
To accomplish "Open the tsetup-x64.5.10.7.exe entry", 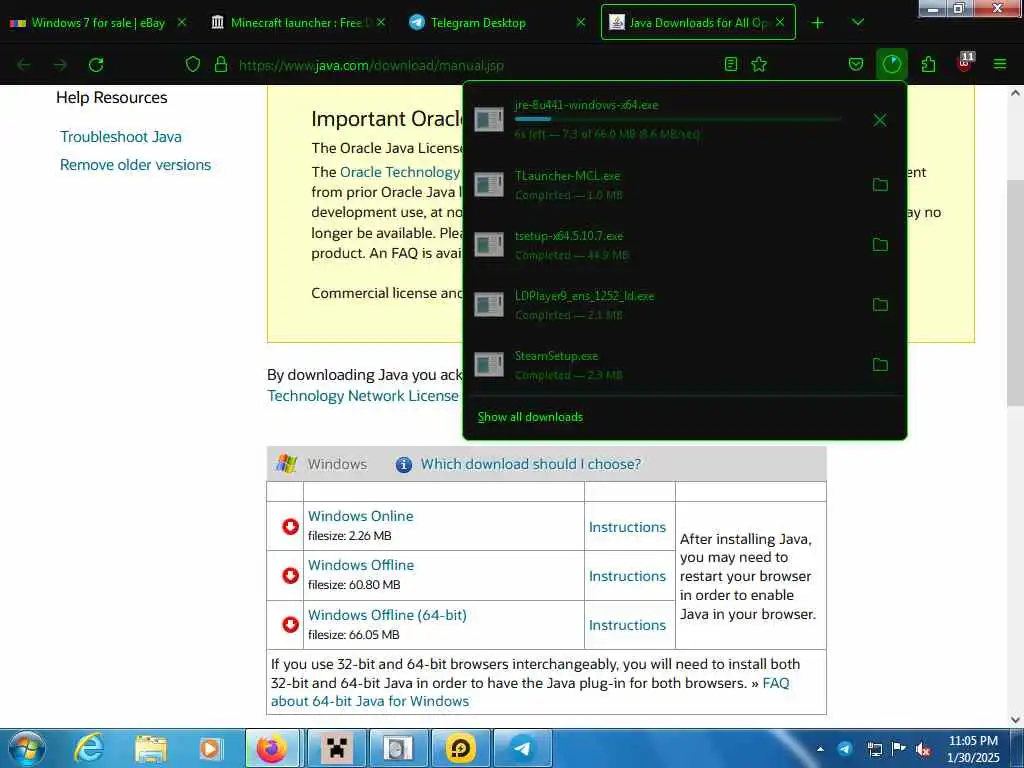I will (666, 245).
